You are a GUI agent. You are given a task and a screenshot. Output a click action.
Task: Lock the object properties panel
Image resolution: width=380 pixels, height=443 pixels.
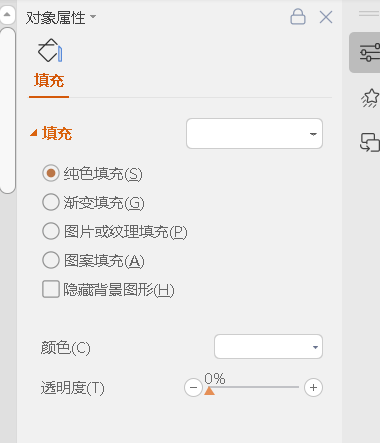[x=298, y=17]
